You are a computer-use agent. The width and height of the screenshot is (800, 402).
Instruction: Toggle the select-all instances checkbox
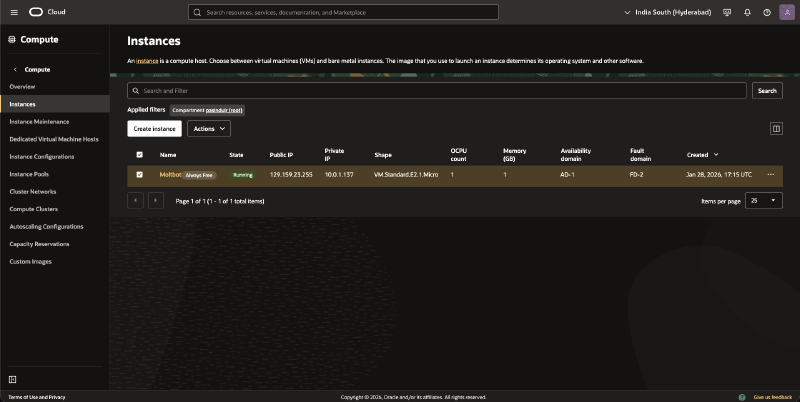139,155
